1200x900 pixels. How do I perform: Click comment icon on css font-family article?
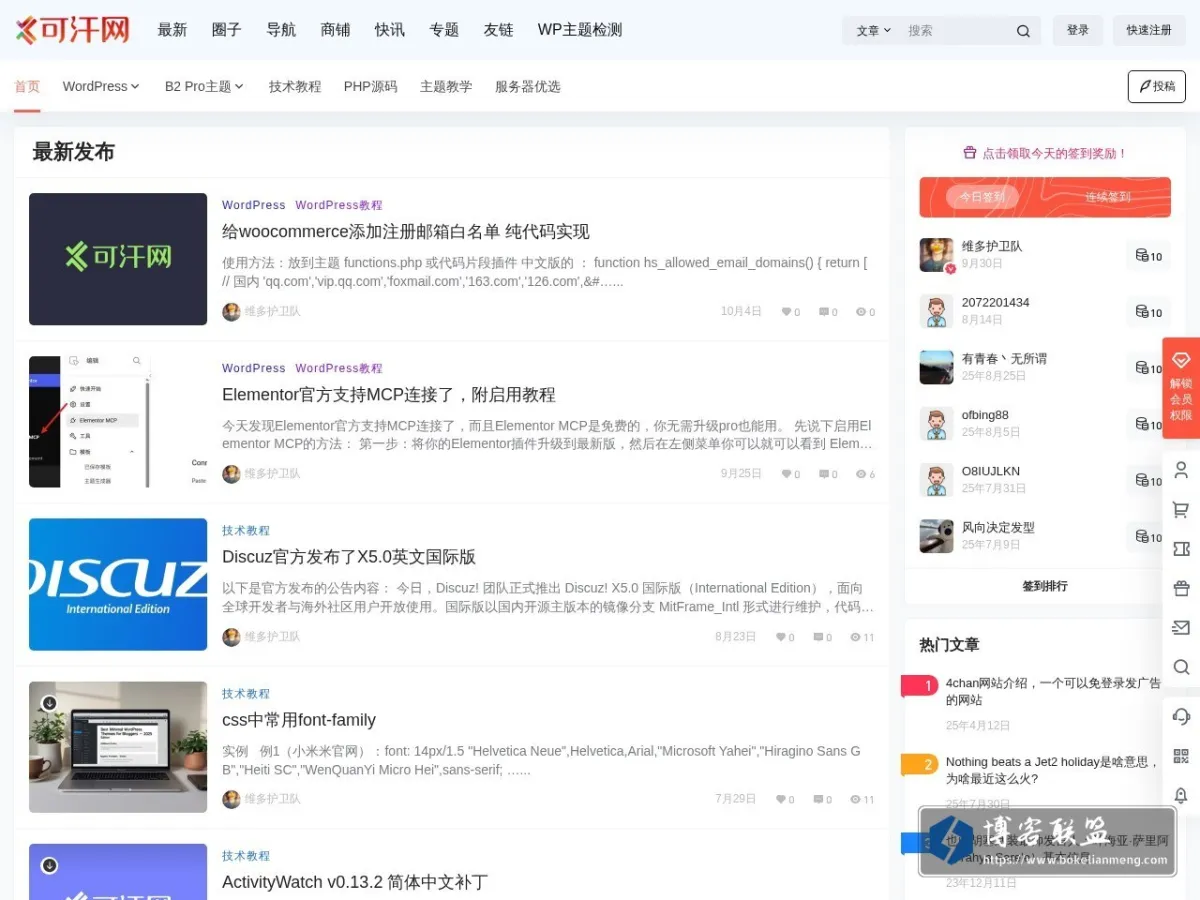pyautogui.click(x=817, y=799)
